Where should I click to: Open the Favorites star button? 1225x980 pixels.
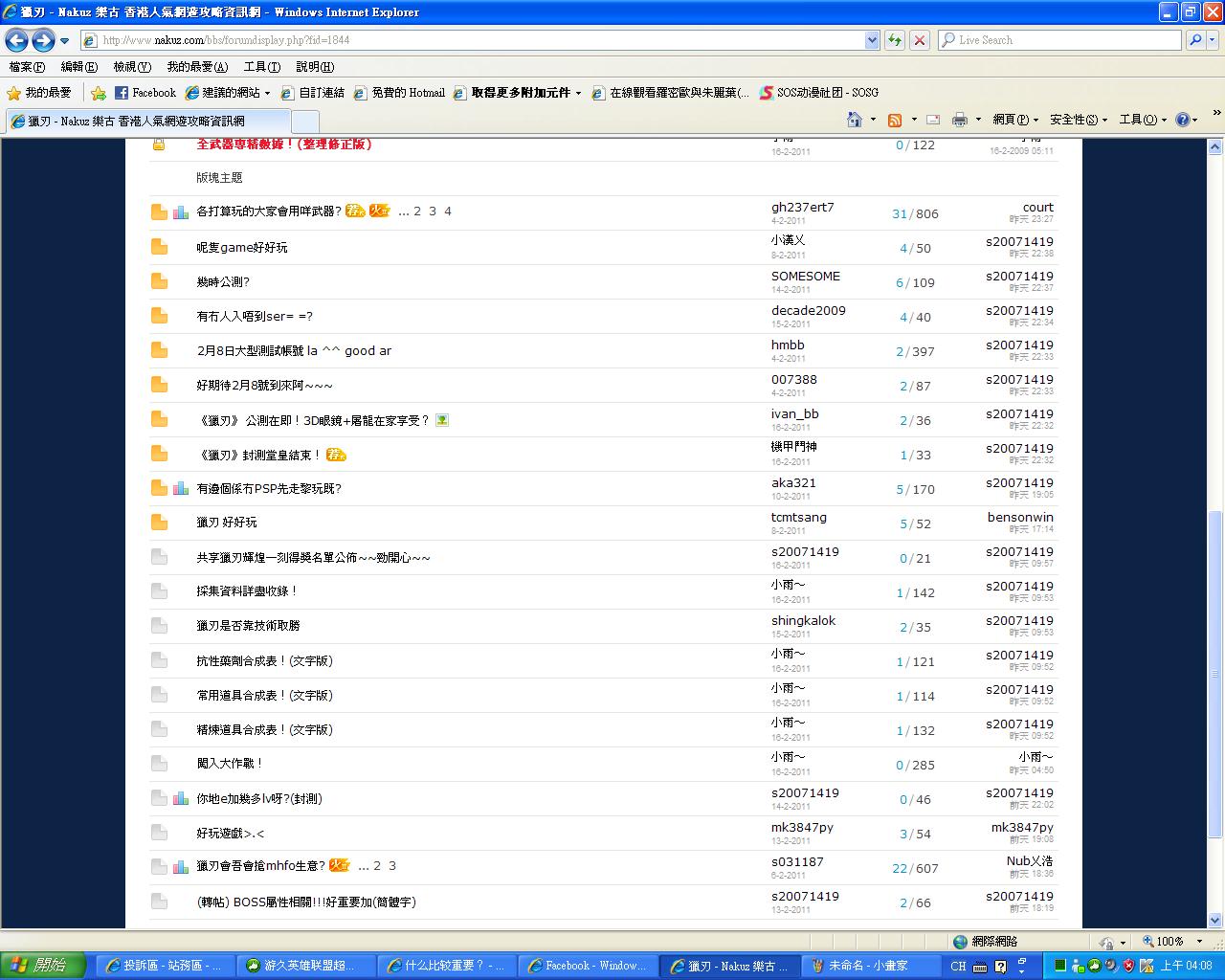(x=39, y=93)
